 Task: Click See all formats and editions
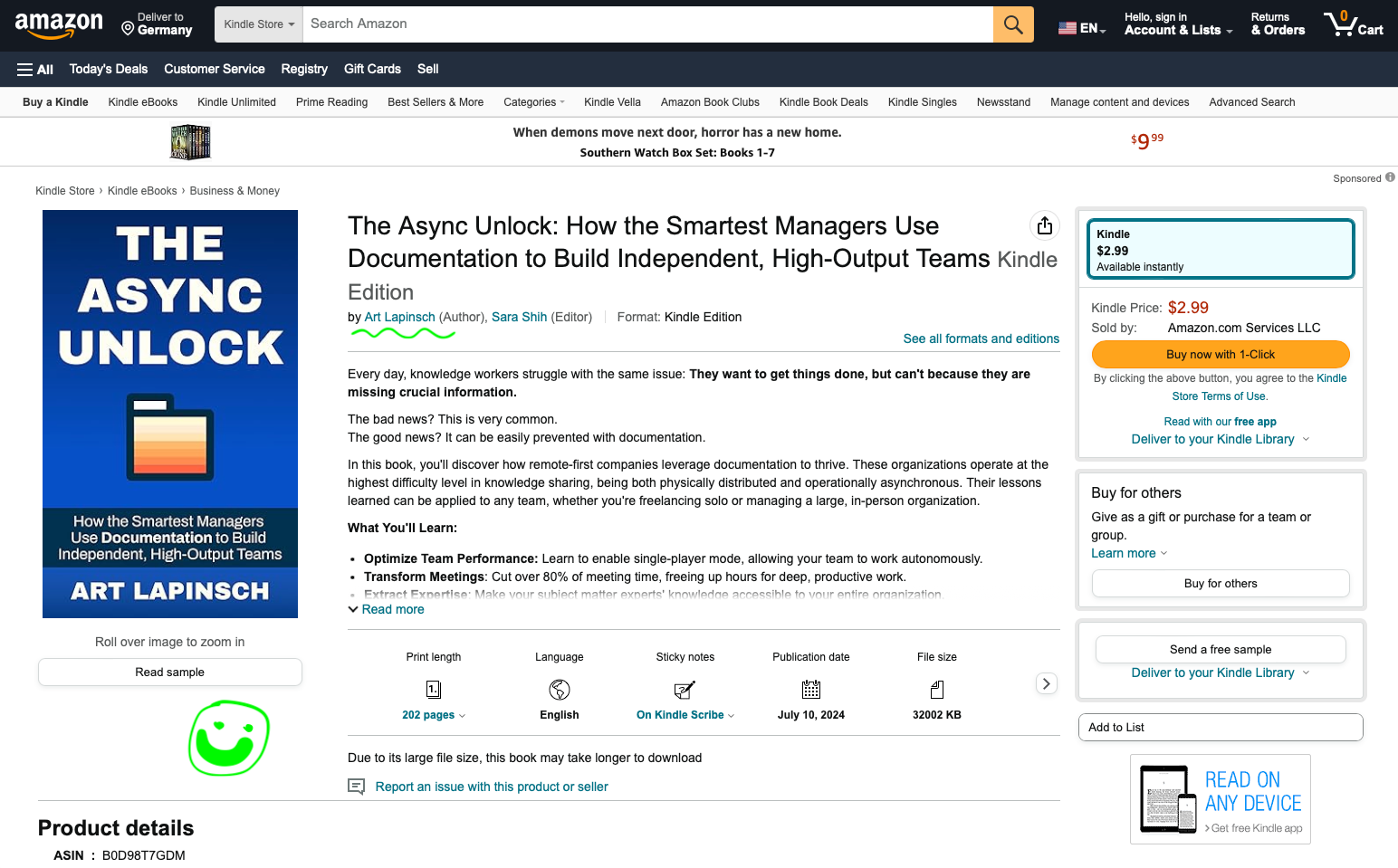pyautogui.click(x=981, y=339)
